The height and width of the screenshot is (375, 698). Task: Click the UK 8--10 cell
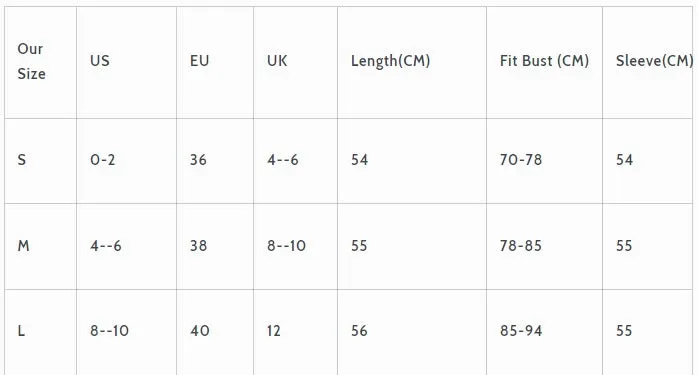[x=296, y=246]
